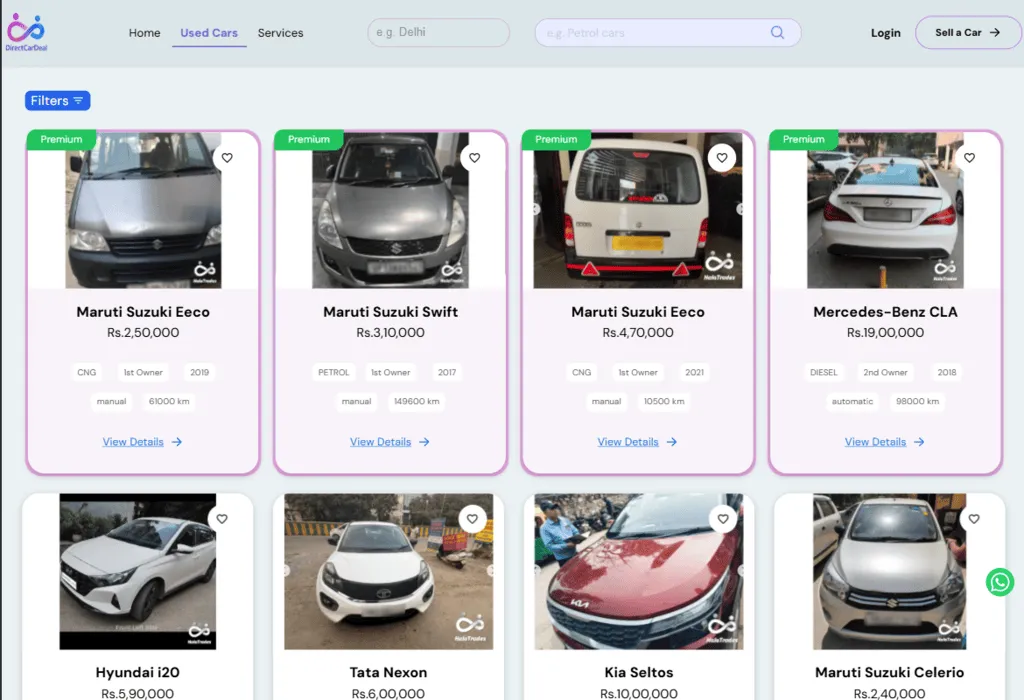This screenshot has width=1024, height=700.
Task: Focus the "e.g. Petrol cars" search field
Action: click(667, 33)
